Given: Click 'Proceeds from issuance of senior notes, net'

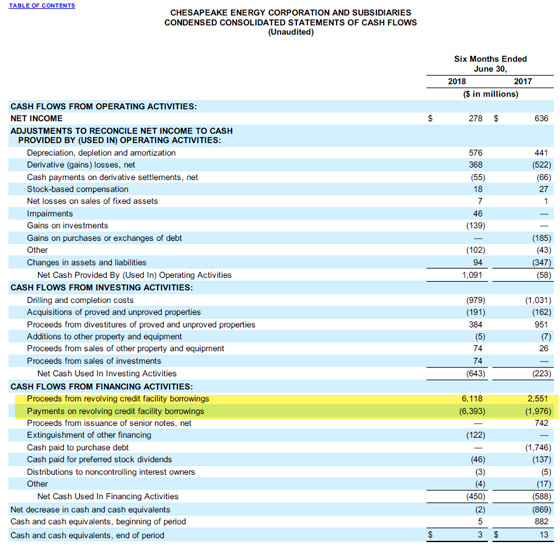Looking at the screenshot, I should (109, 423).
